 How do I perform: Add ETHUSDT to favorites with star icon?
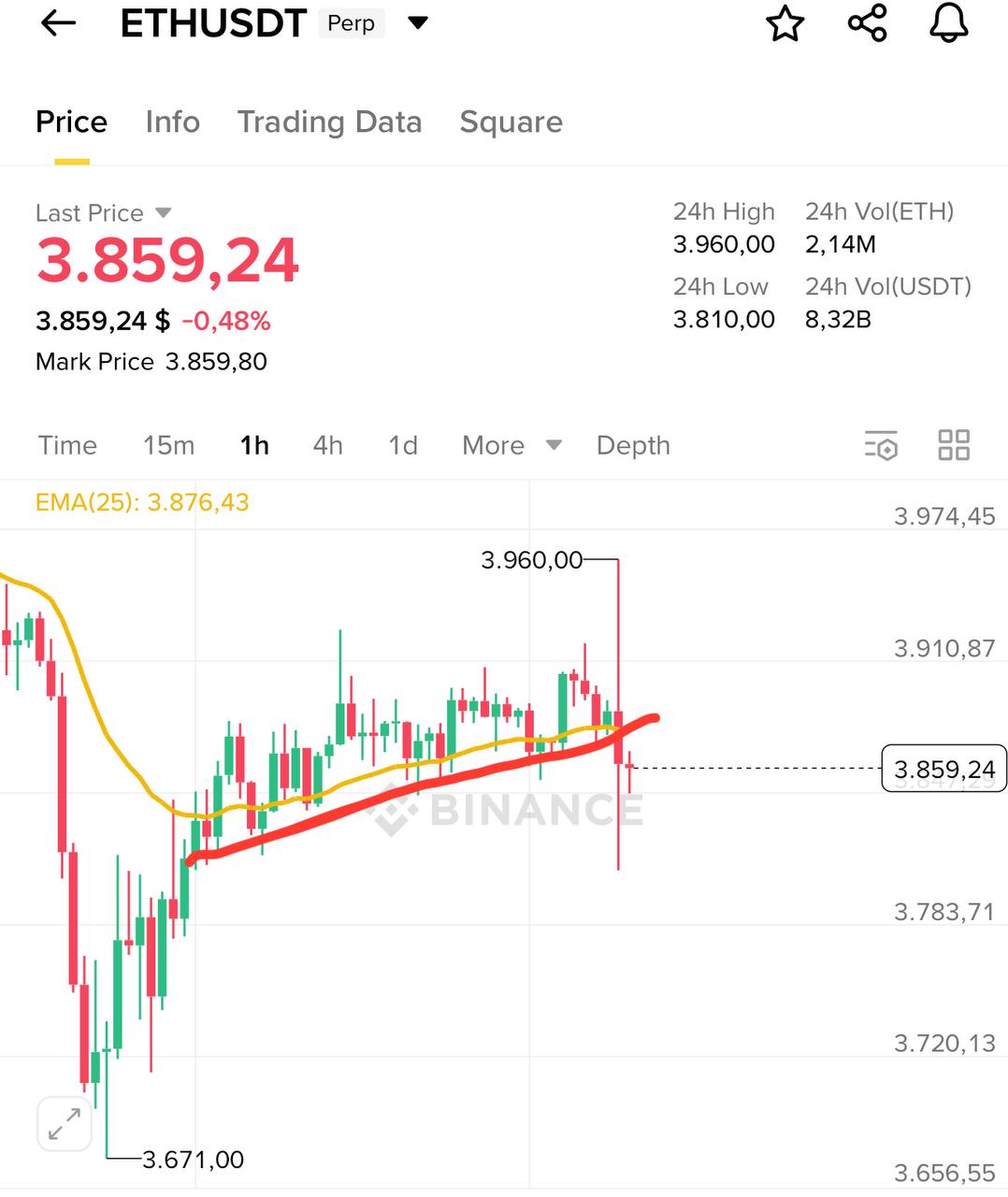785,24
